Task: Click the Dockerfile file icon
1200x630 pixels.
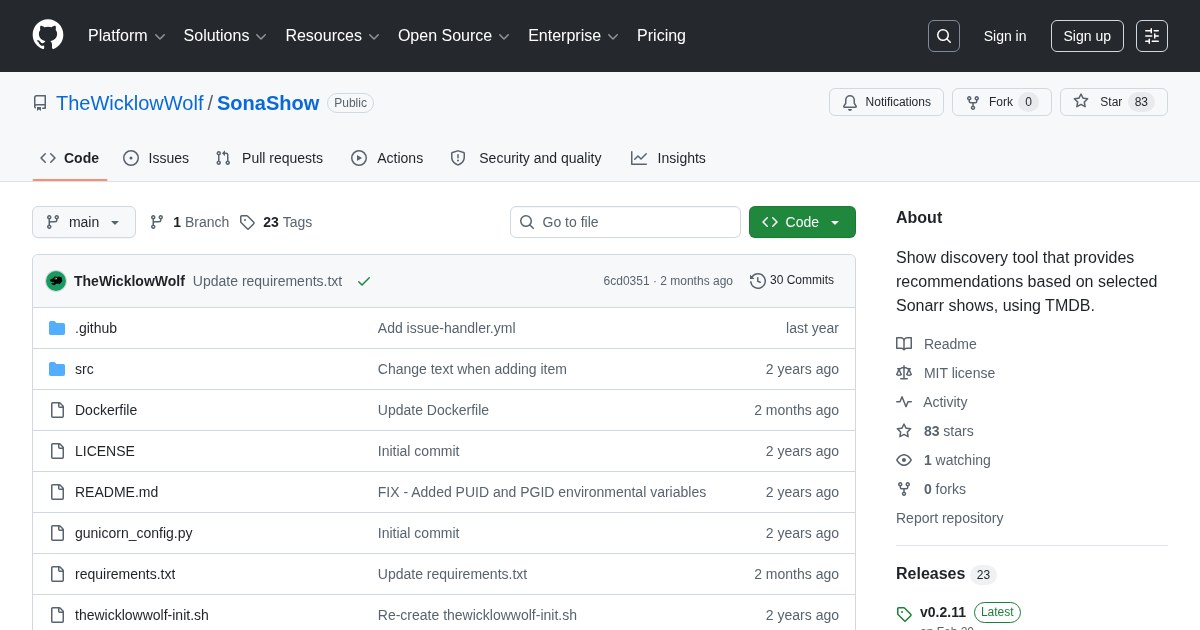Action: pos(57,410)
